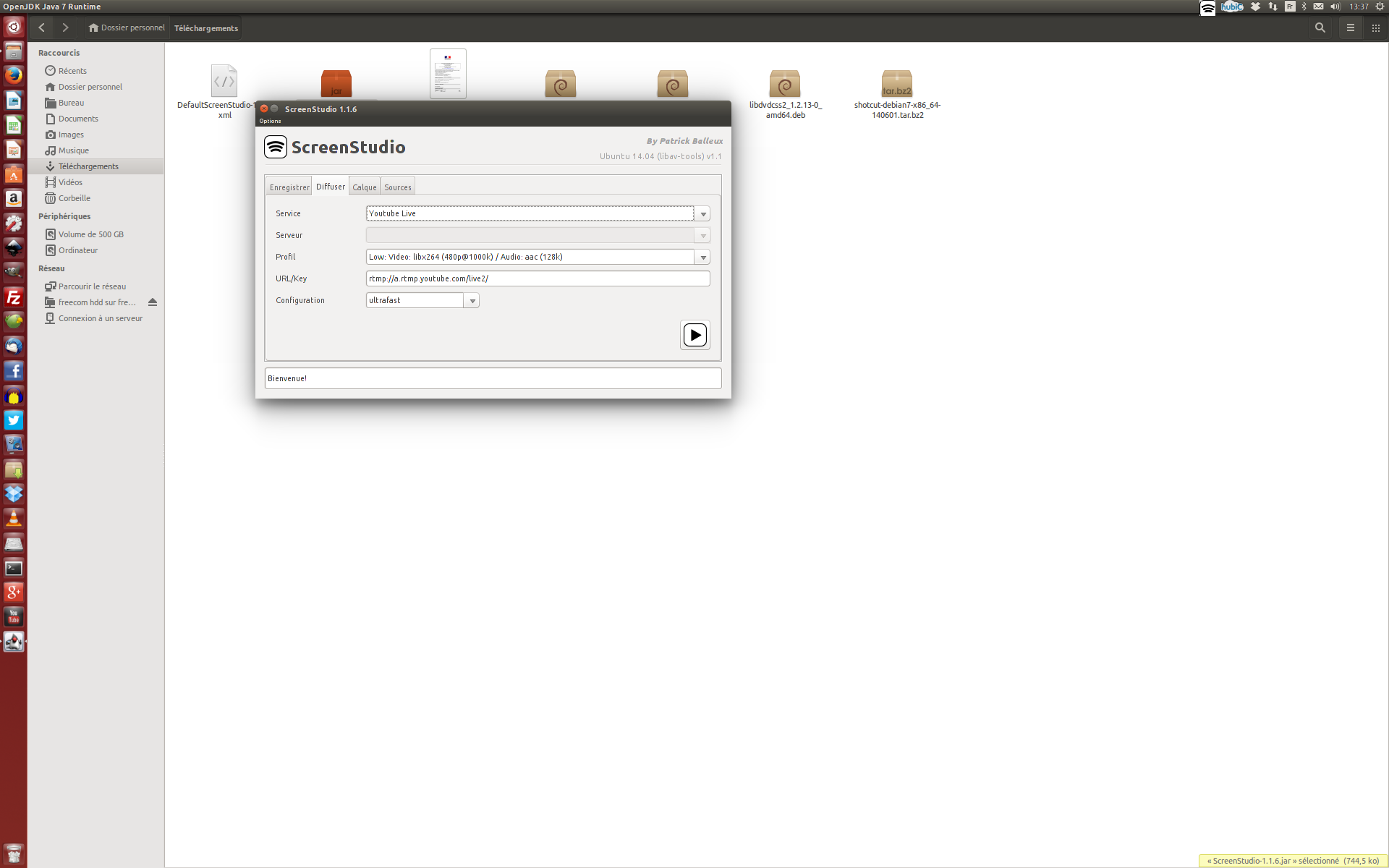Select the libdvdcss2 deb package
The height and width of the screenshot is (868, 1389).
pyautogui.click(x=785, y=84)
